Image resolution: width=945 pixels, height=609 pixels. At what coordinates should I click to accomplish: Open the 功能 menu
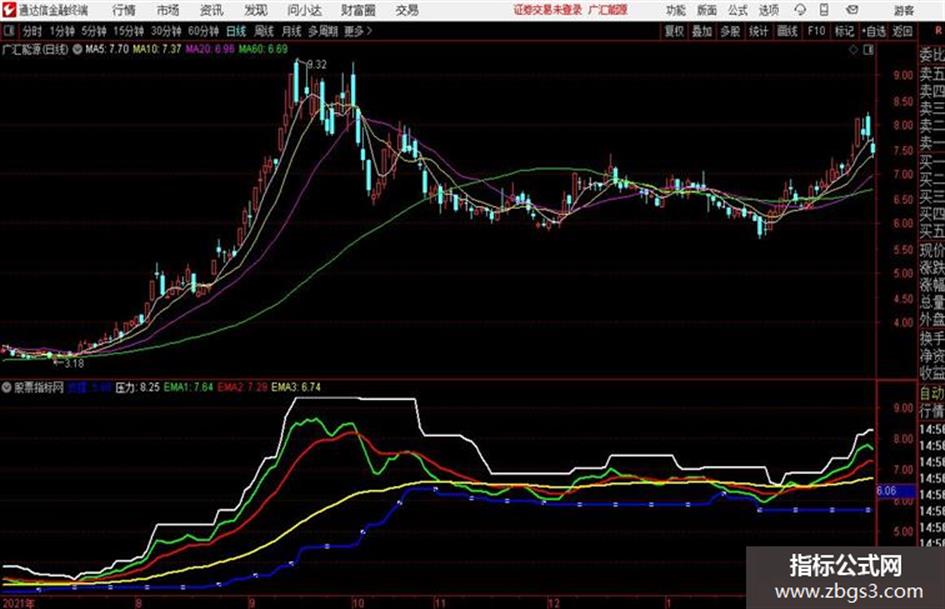(676, 10)
